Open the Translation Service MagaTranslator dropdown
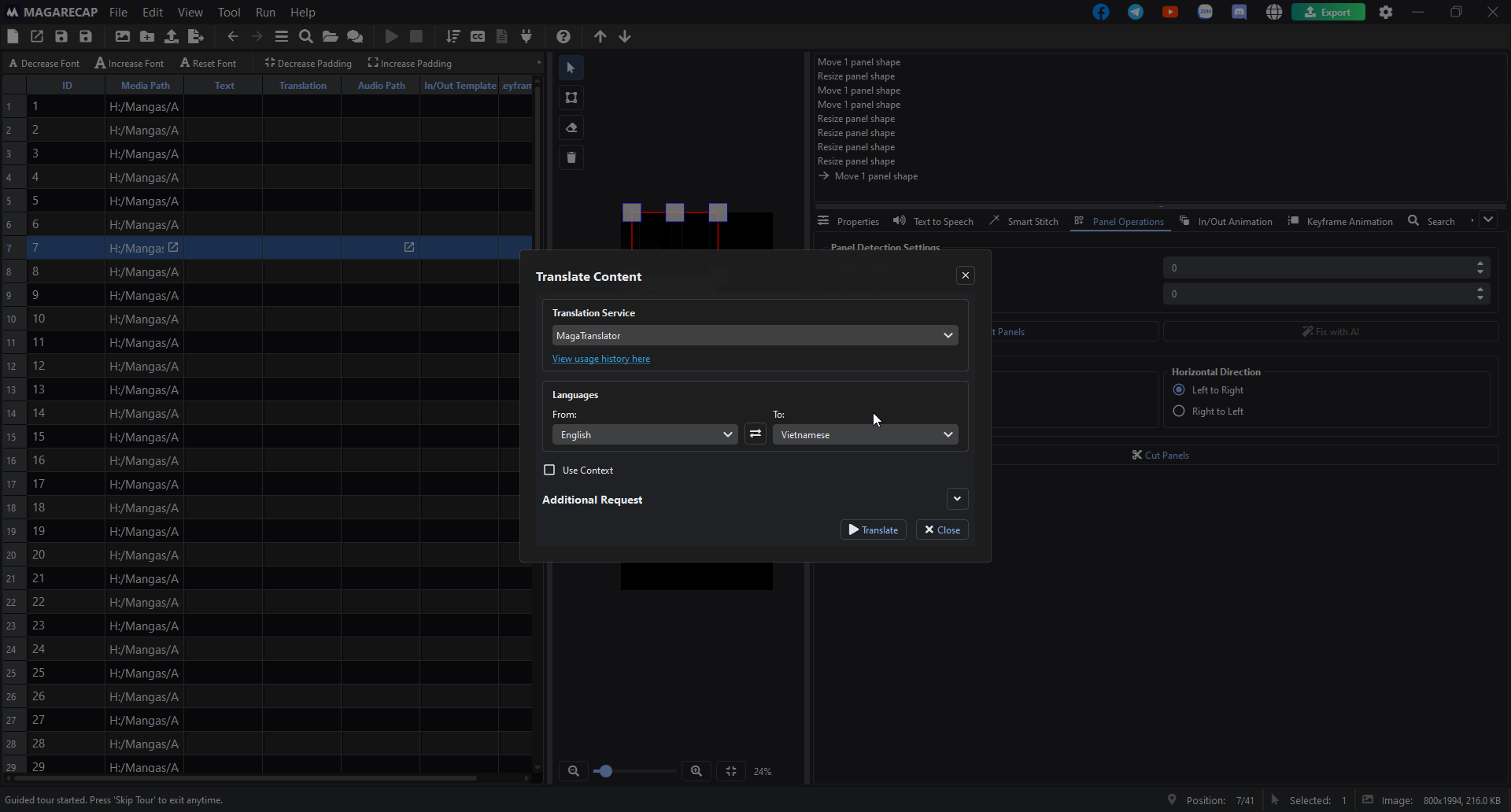Viewport: 1511px width, 812px height. pos(755,335)
